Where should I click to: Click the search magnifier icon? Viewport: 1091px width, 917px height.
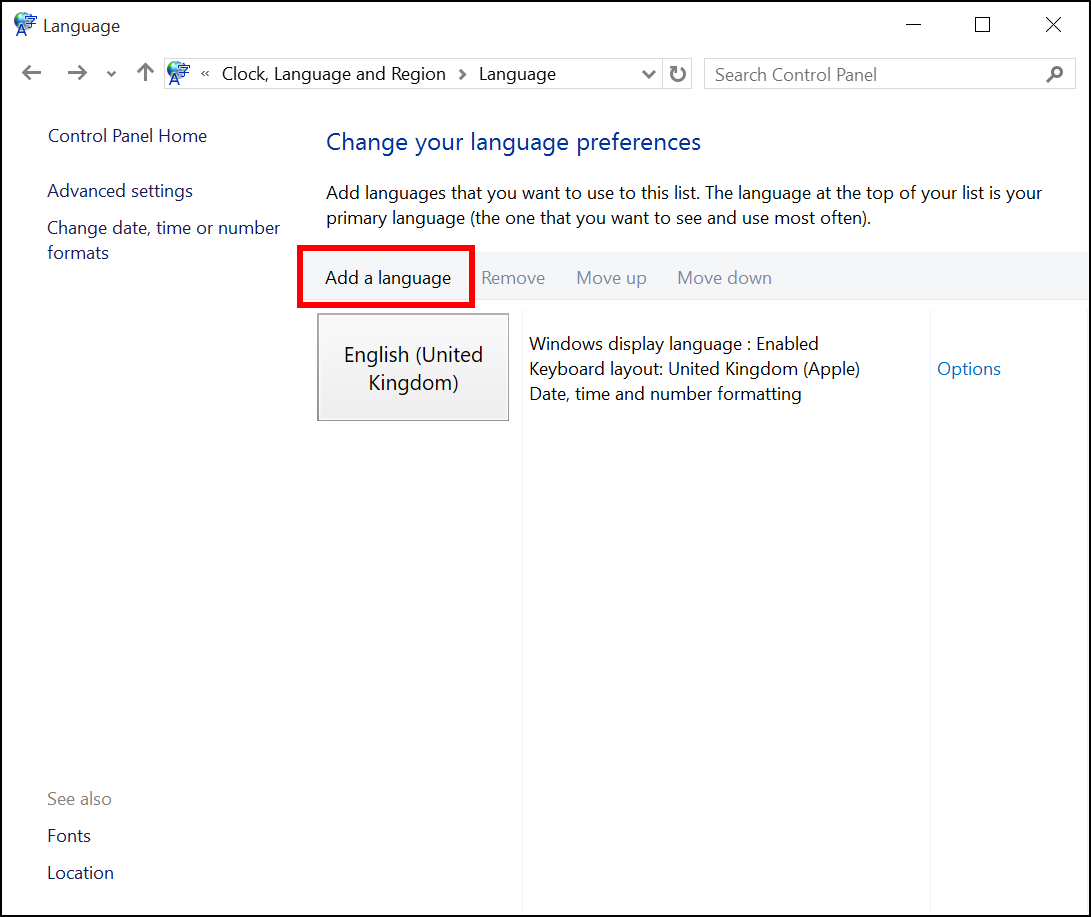tap(1055, 74)
